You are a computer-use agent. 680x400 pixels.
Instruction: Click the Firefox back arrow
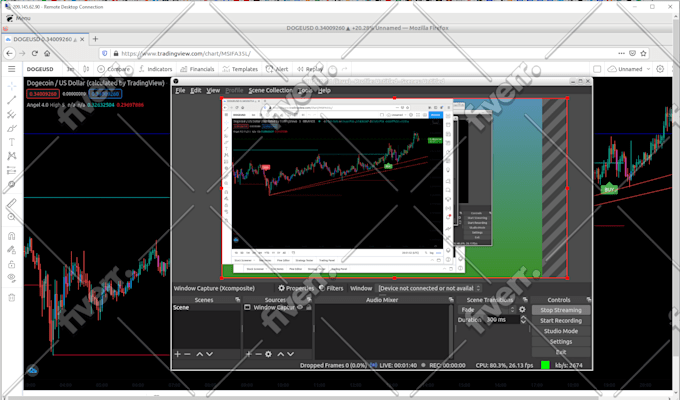click(10, 53)
